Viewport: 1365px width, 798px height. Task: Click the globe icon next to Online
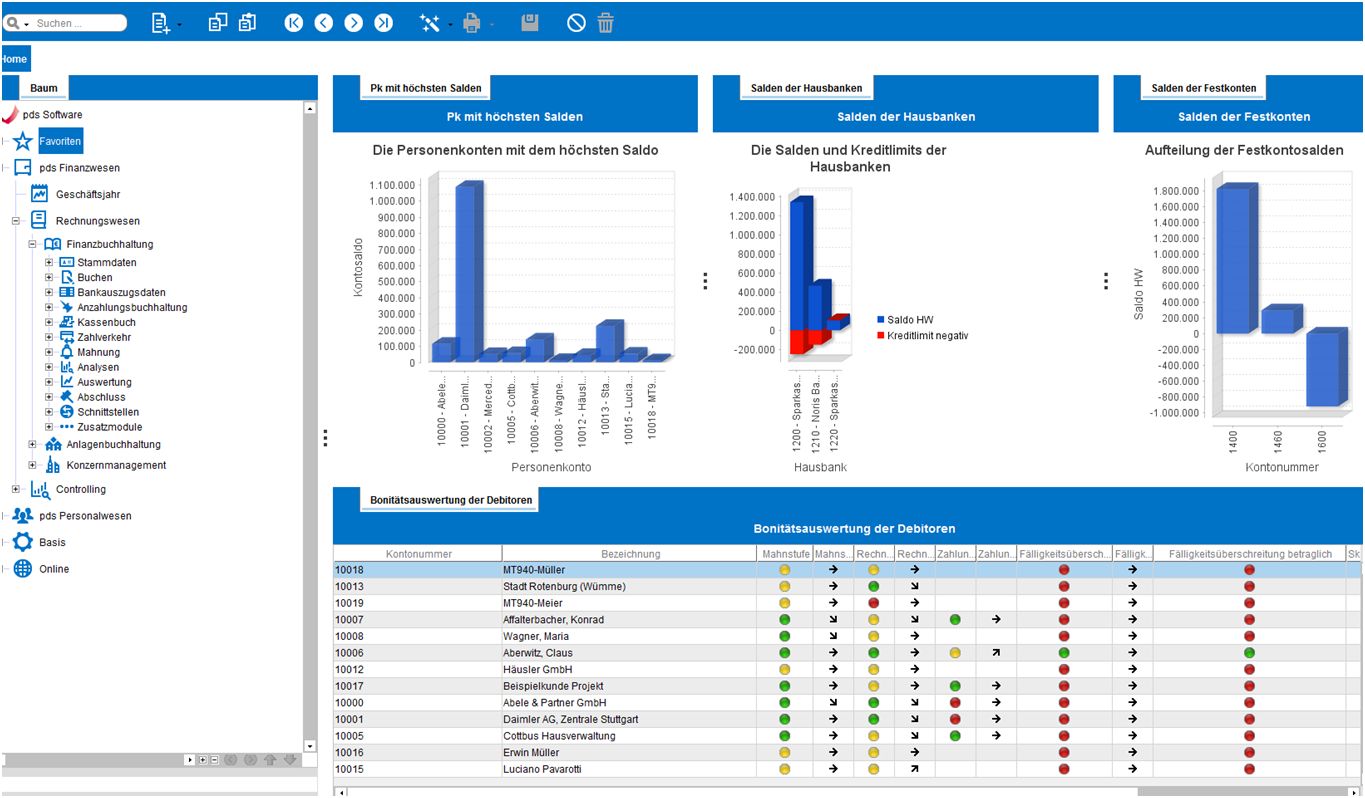tap(23, 569)
